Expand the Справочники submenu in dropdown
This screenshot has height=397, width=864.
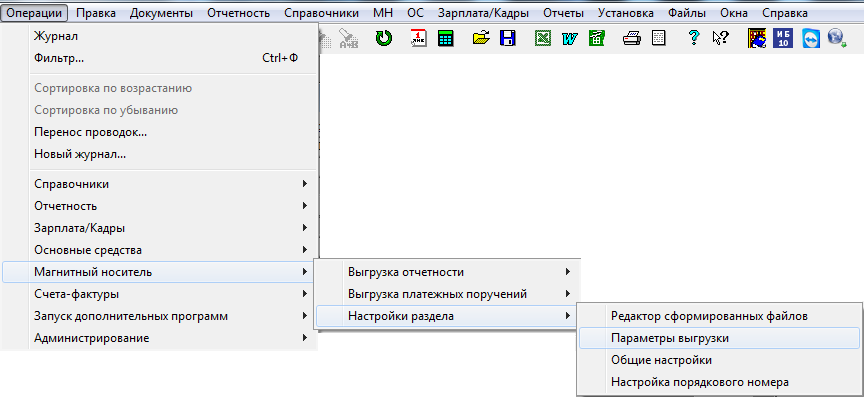[x=160, y=184]
